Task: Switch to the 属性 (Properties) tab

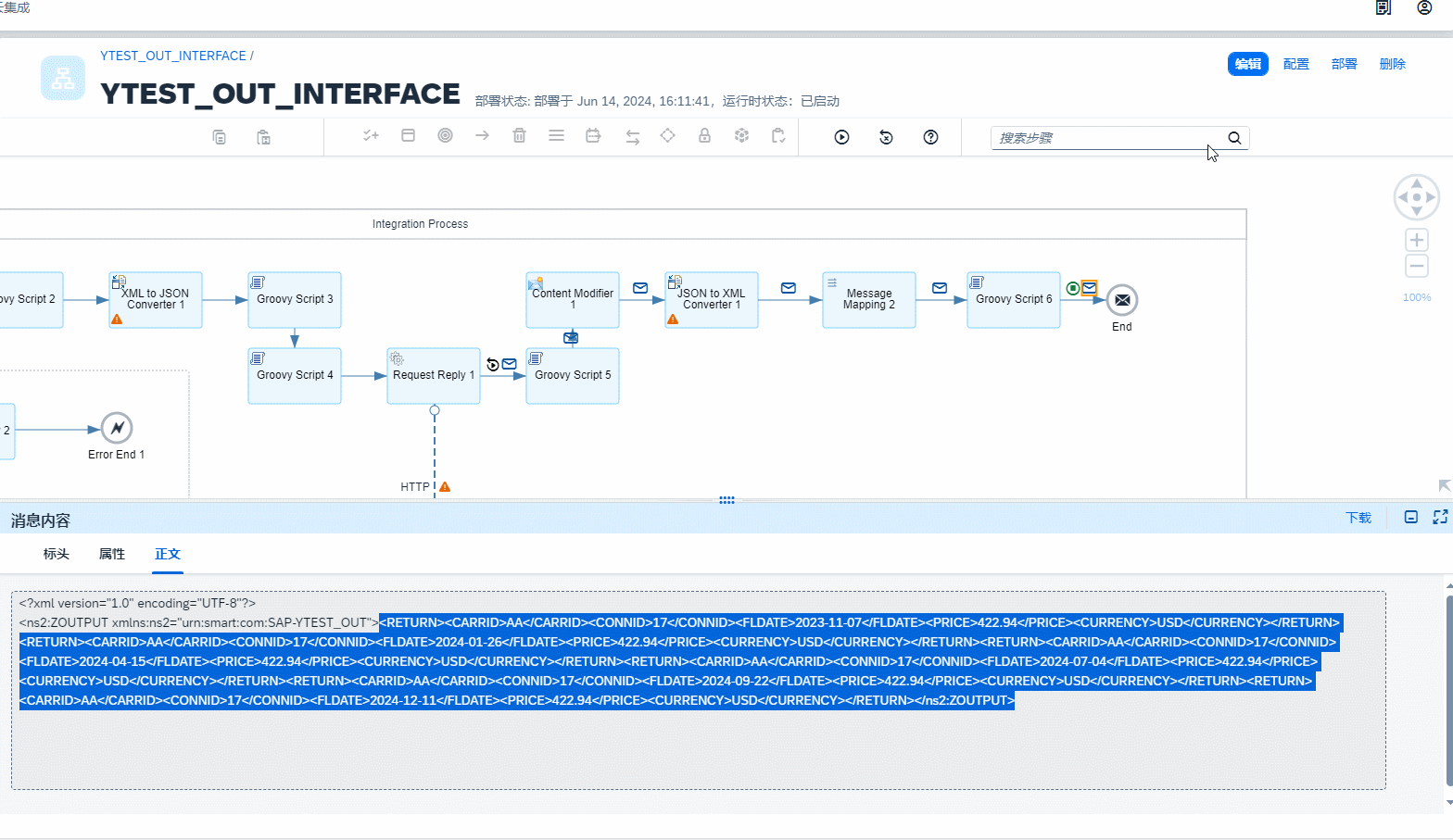Action: (112, 554)
